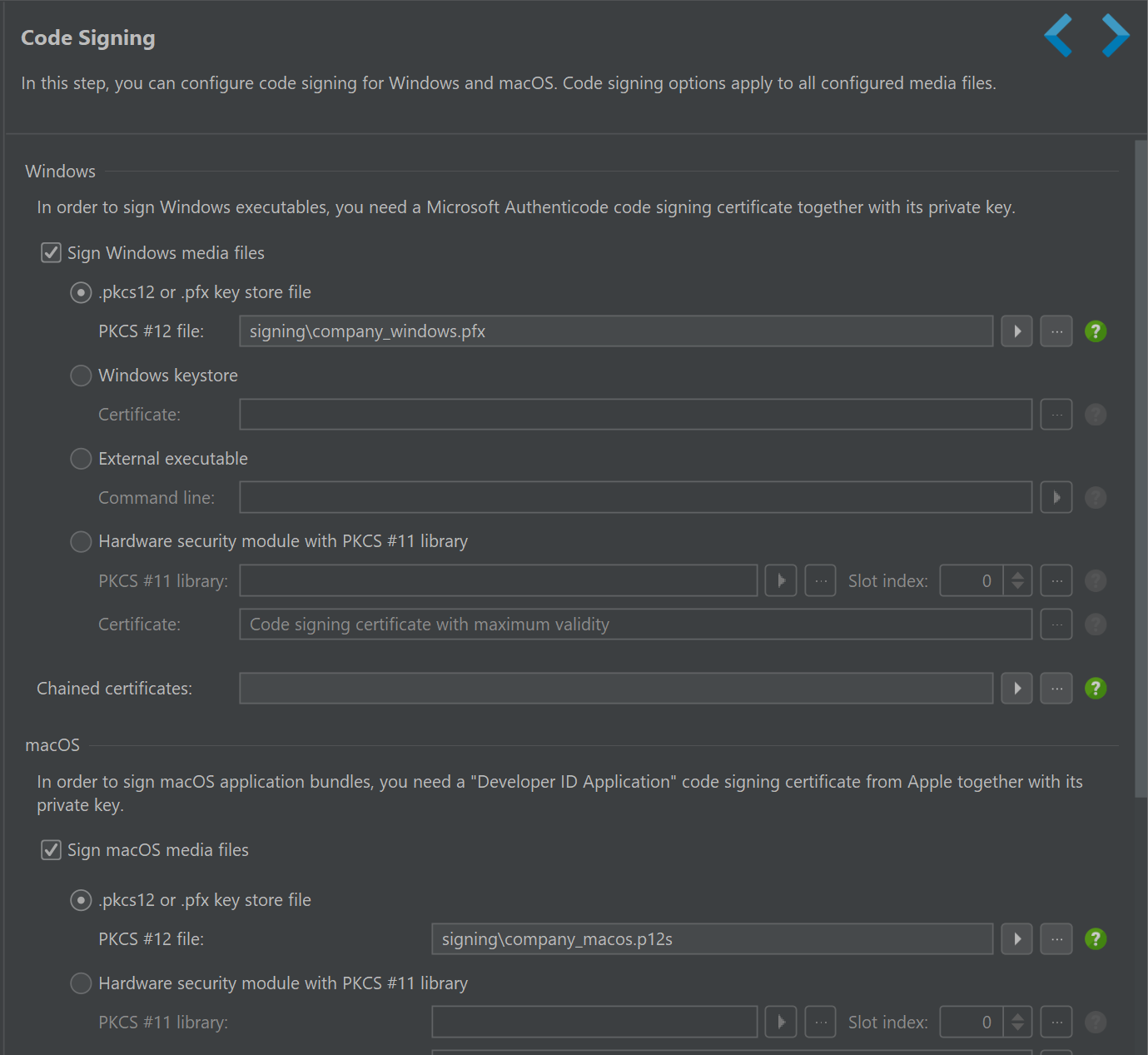Select the Windows keystore option

click(81, 376)
